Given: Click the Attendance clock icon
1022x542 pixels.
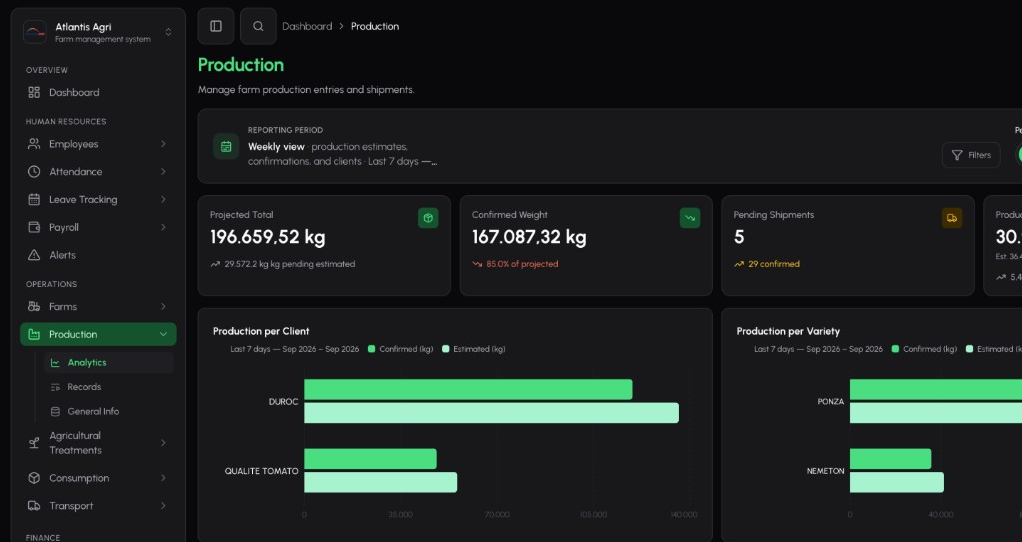Looking at the screenshot, I should pos(34,171).
